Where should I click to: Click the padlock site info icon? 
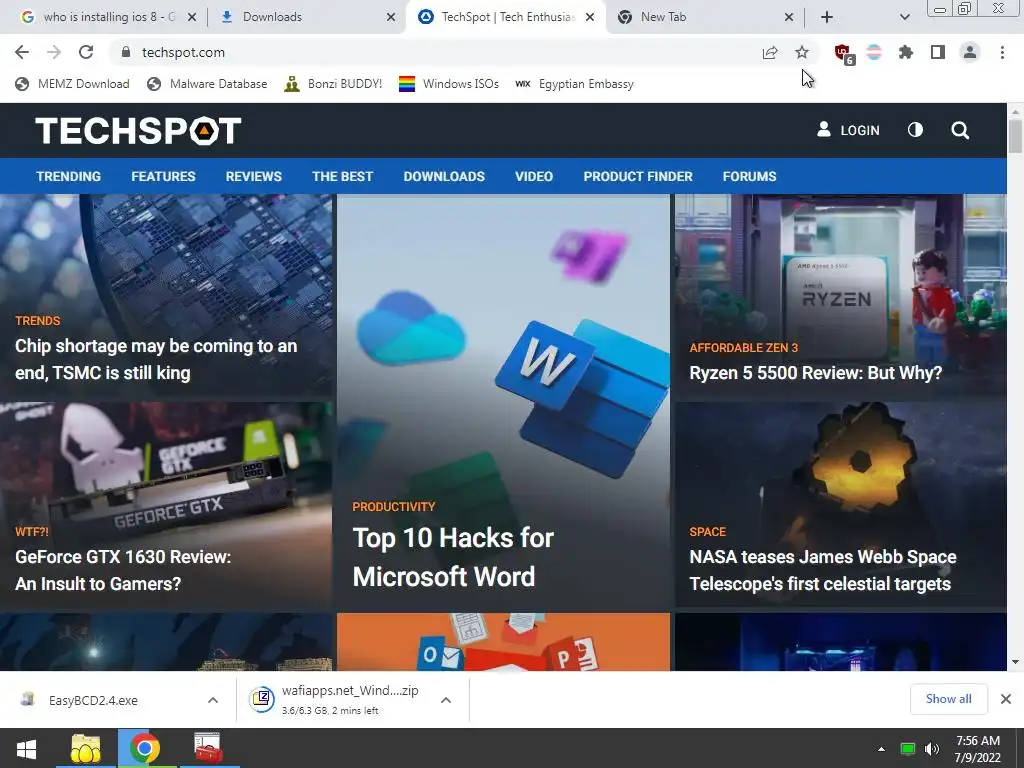(126, 52)
